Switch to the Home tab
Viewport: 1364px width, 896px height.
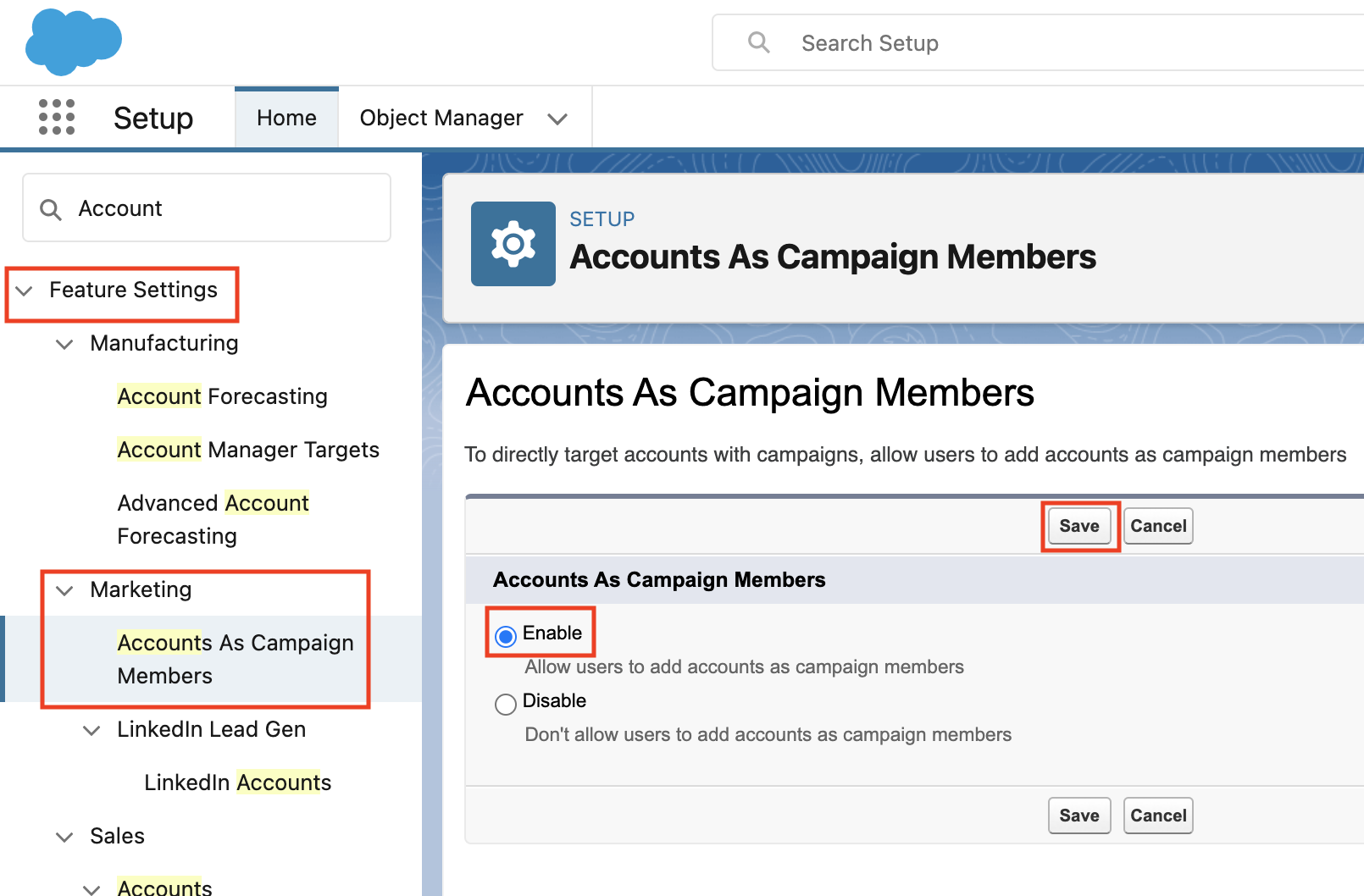[x=286, y=118]
